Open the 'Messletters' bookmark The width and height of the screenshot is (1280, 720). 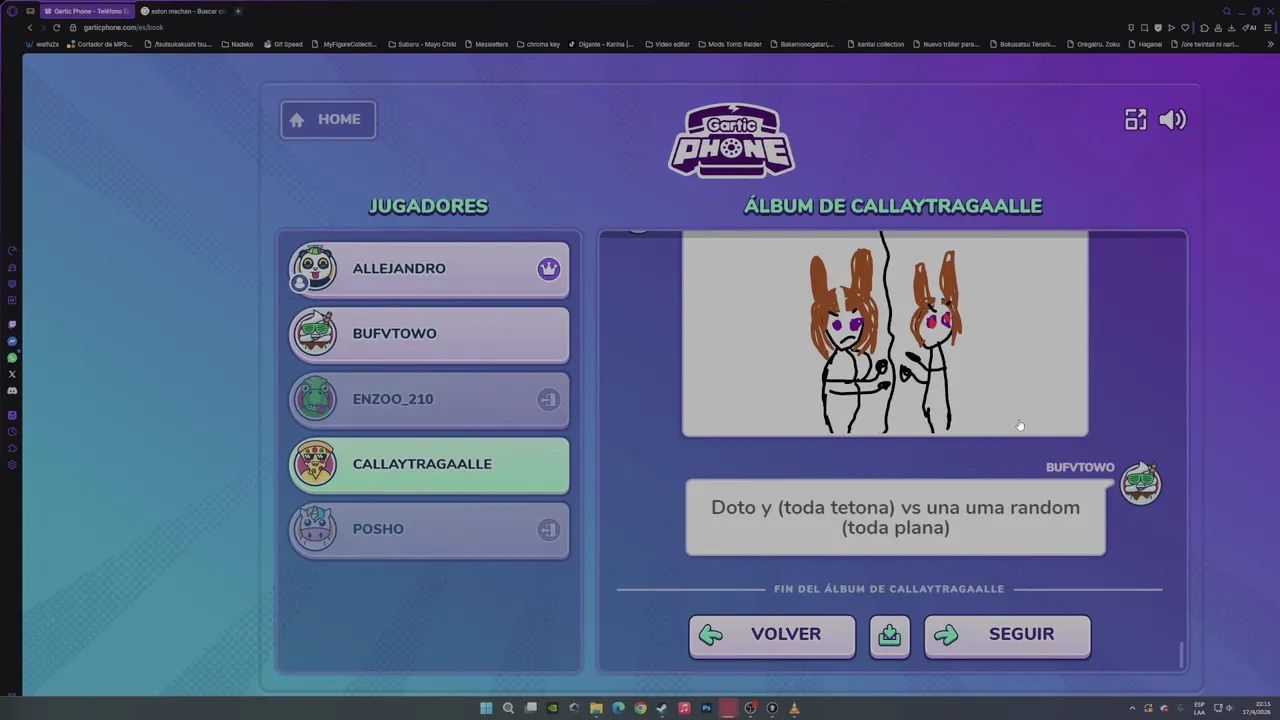[x=487, y=44]
